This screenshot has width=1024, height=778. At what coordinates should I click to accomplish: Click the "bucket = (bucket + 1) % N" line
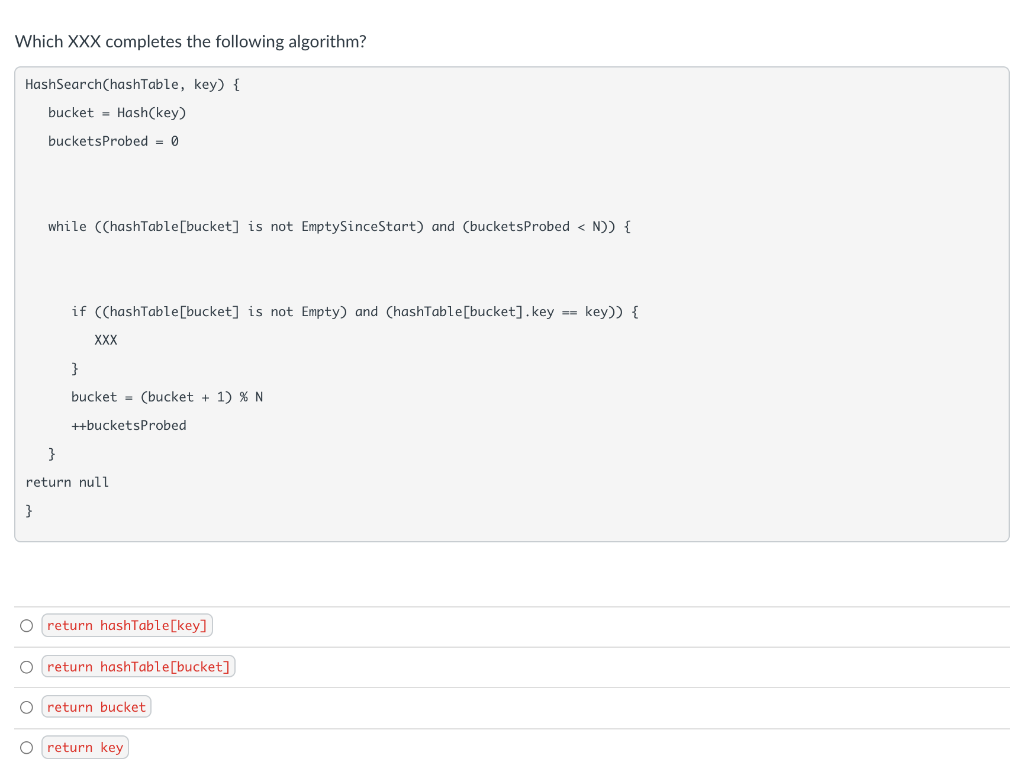pyautogui.click(x=167, y=396)
